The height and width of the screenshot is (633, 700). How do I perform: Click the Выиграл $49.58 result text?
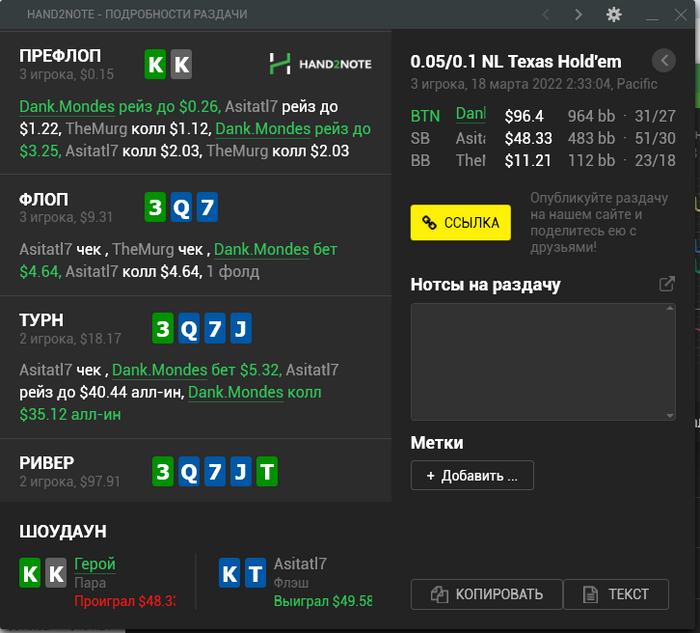[x=323, y=601]
